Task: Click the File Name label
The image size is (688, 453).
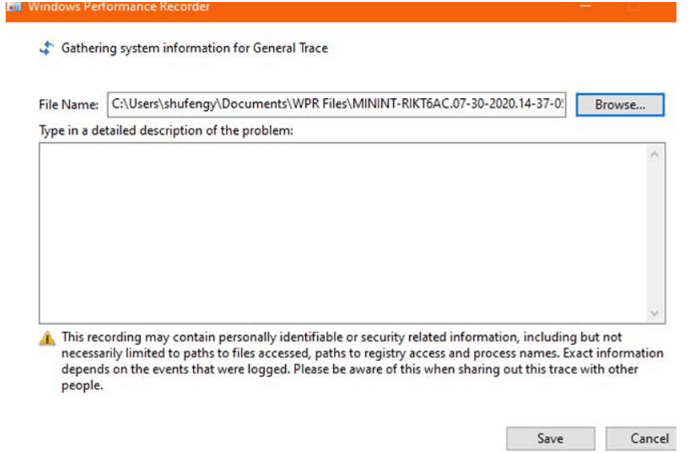Action: (x=69, y=104)
